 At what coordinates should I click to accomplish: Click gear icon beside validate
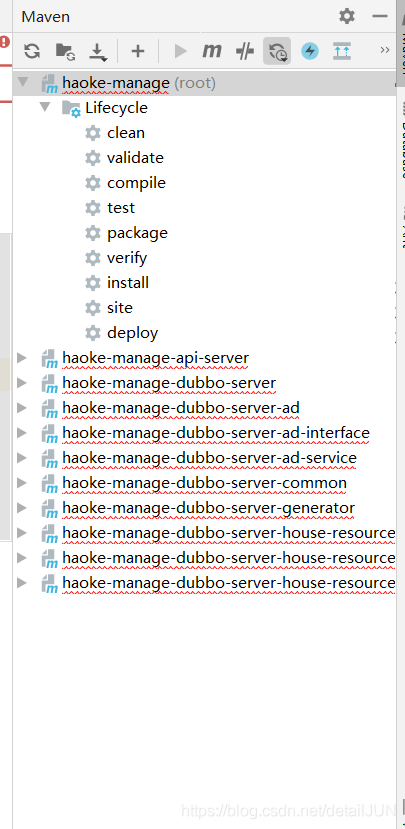point(93,158)
